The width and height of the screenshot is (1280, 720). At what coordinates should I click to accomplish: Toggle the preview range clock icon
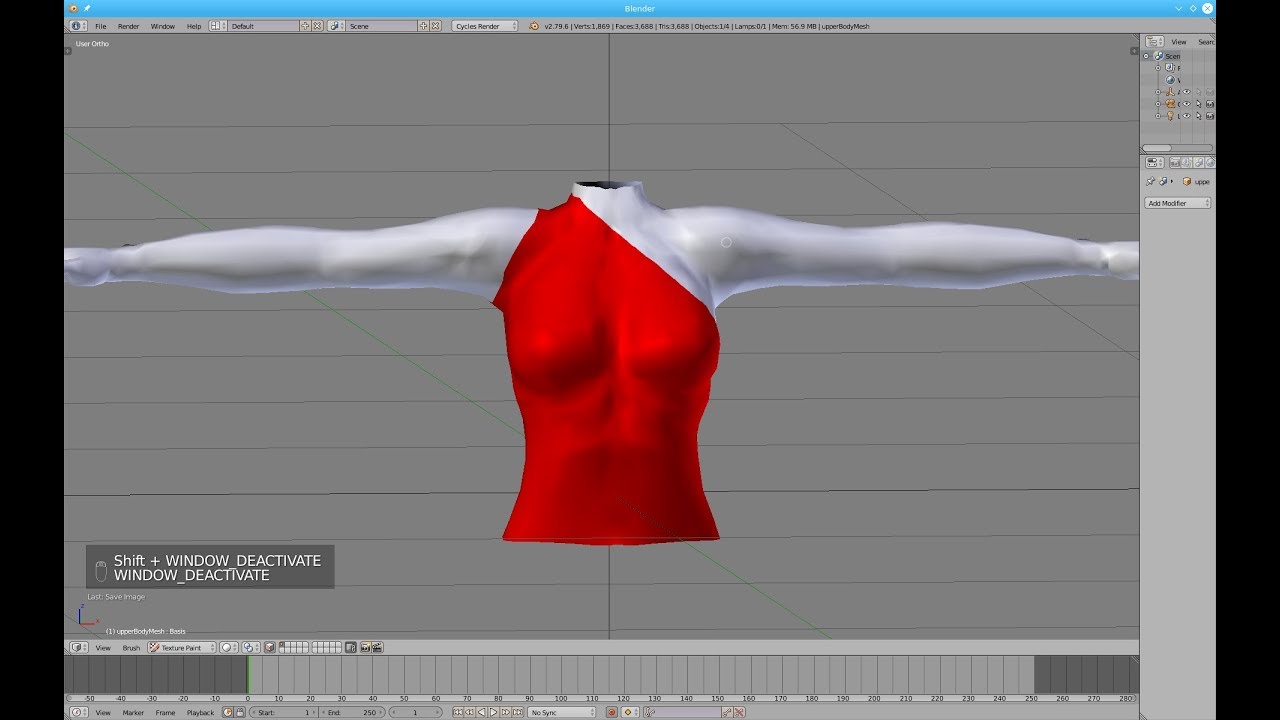click(x=228, y=713)
